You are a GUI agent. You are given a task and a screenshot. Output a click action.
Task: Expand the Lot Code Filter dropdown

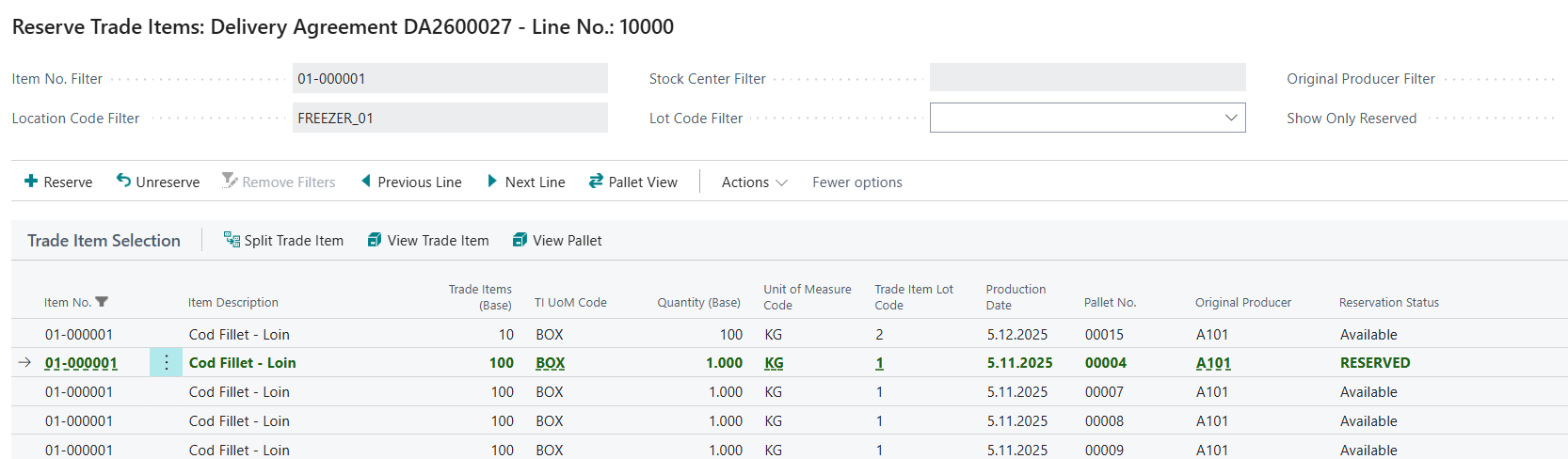(x=1230, y=118)
